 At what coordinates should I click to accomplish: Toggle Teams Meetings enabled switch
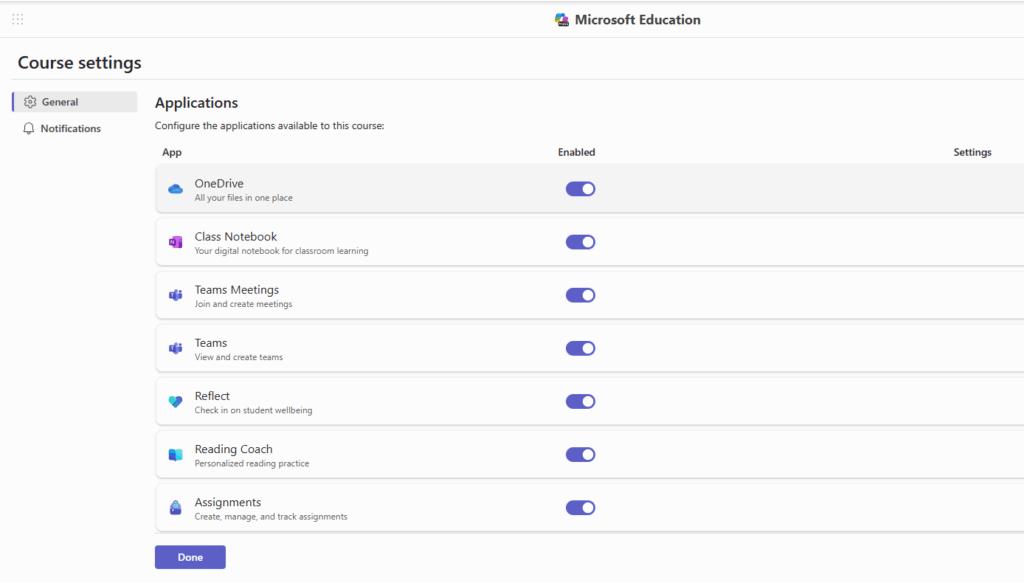[x=581, y=295]
